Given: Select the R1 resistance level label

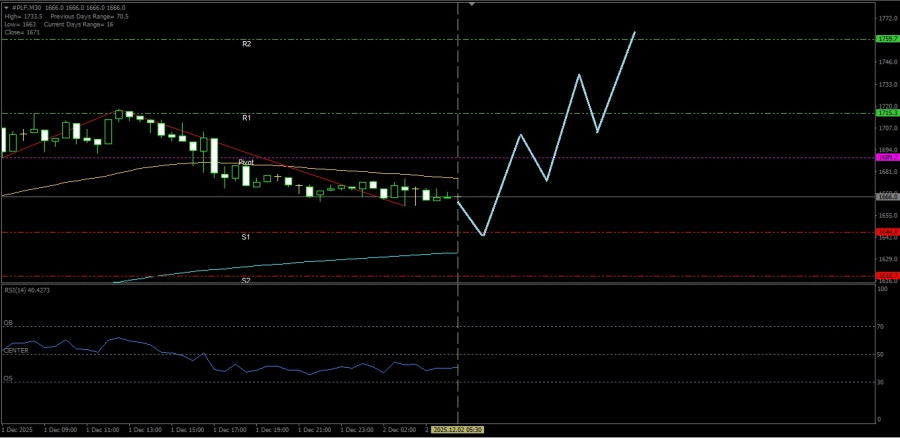Looking at the screenshot, I should click(246, 117).
